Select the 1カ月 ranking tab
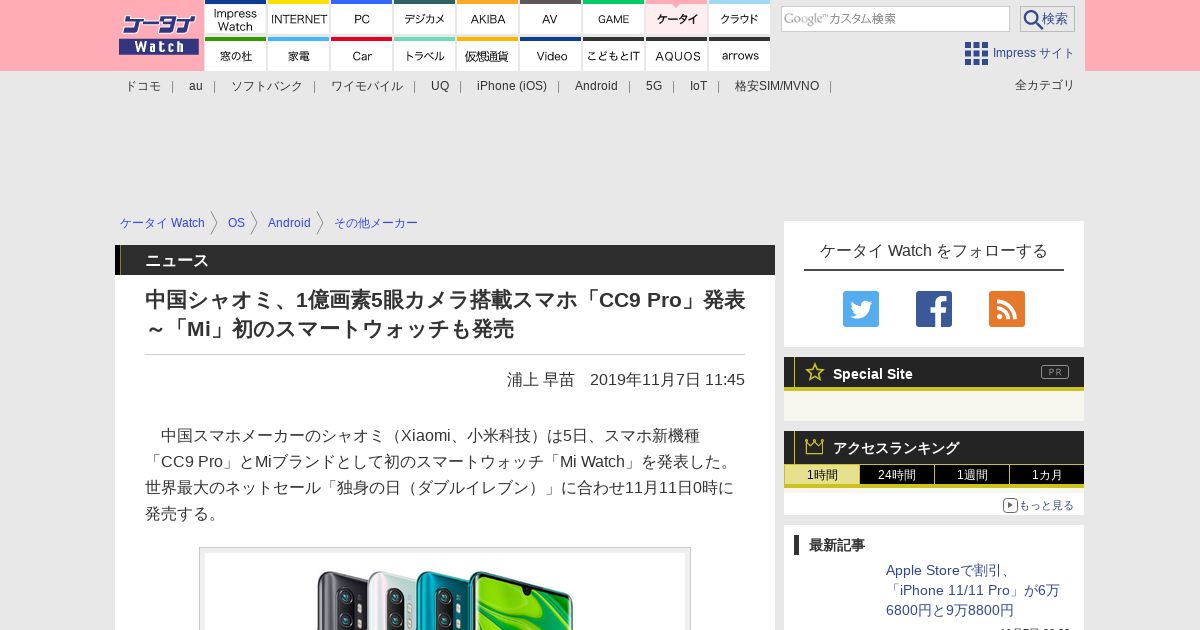Image resolution: width=1200 pixels, height=630 pixels. (1047, 475)
